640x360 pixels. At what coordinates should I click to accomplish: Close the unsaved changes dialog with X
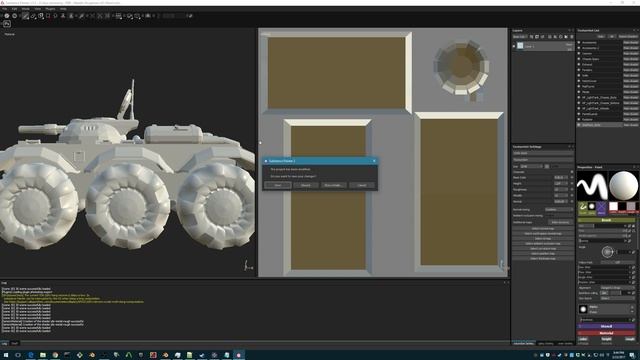click(x=374, y=161)
